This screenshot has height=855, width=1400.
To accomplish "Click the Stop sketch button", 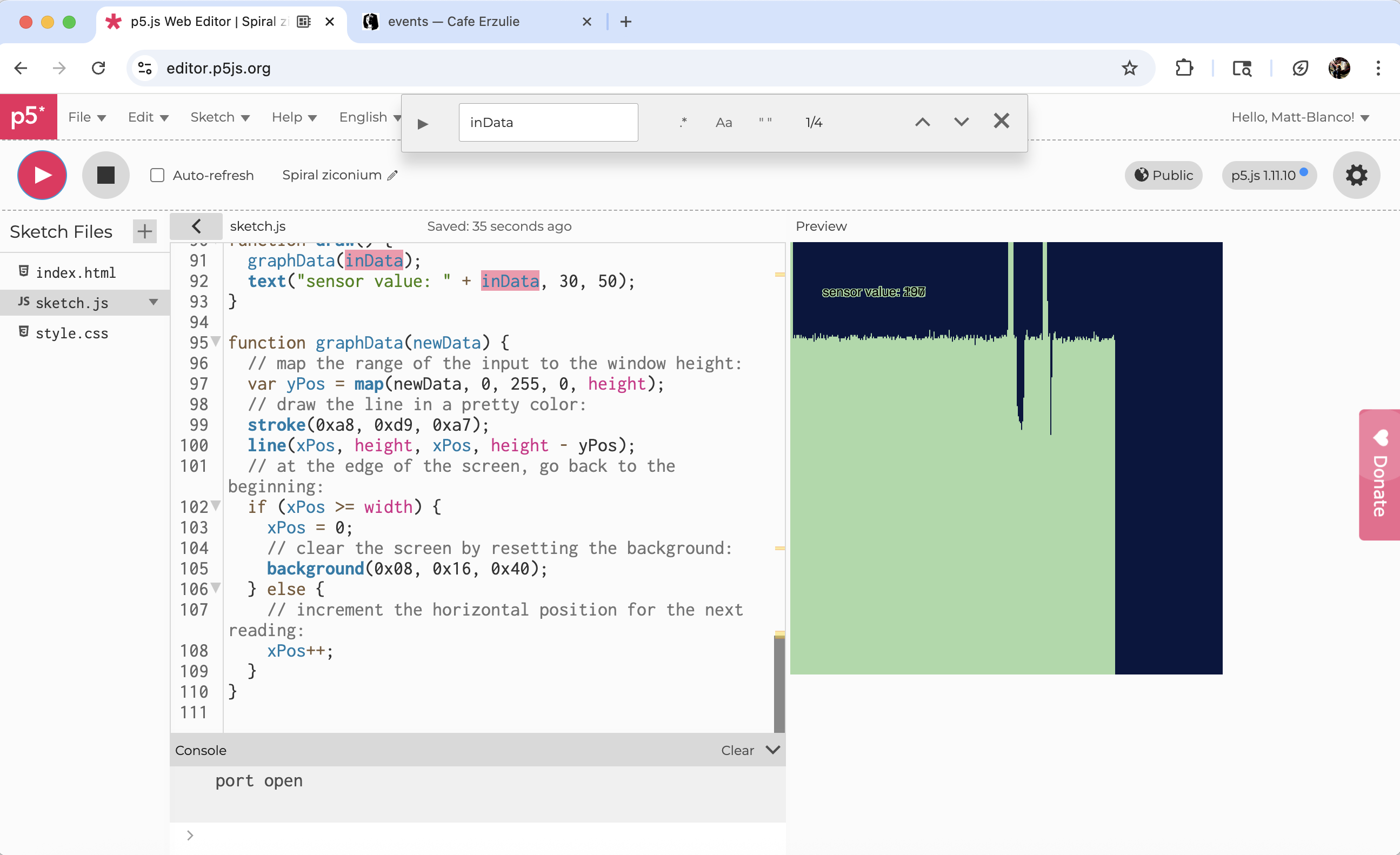I will click(106, 175).
